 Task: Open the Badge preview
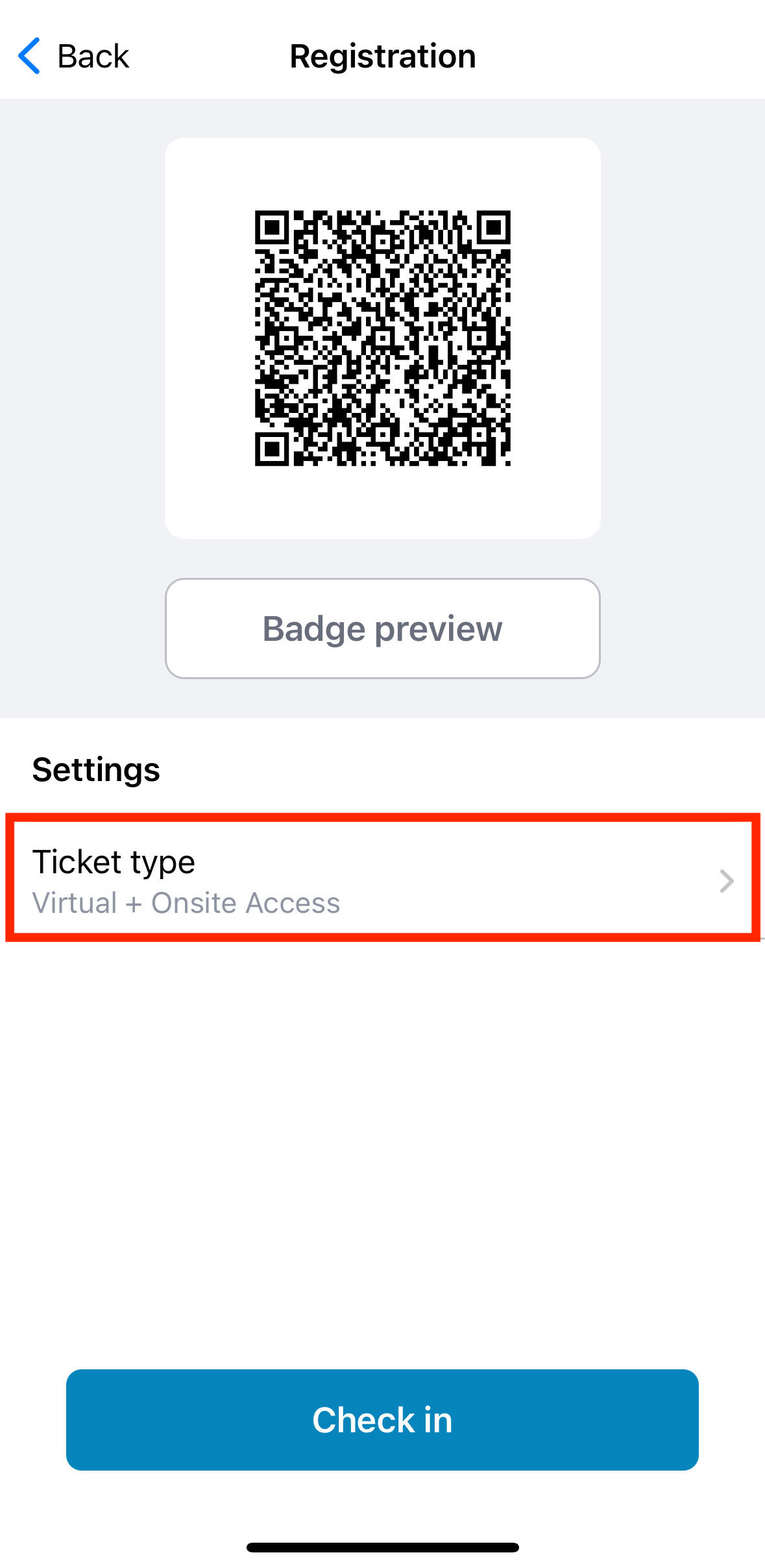pos(382,628)
